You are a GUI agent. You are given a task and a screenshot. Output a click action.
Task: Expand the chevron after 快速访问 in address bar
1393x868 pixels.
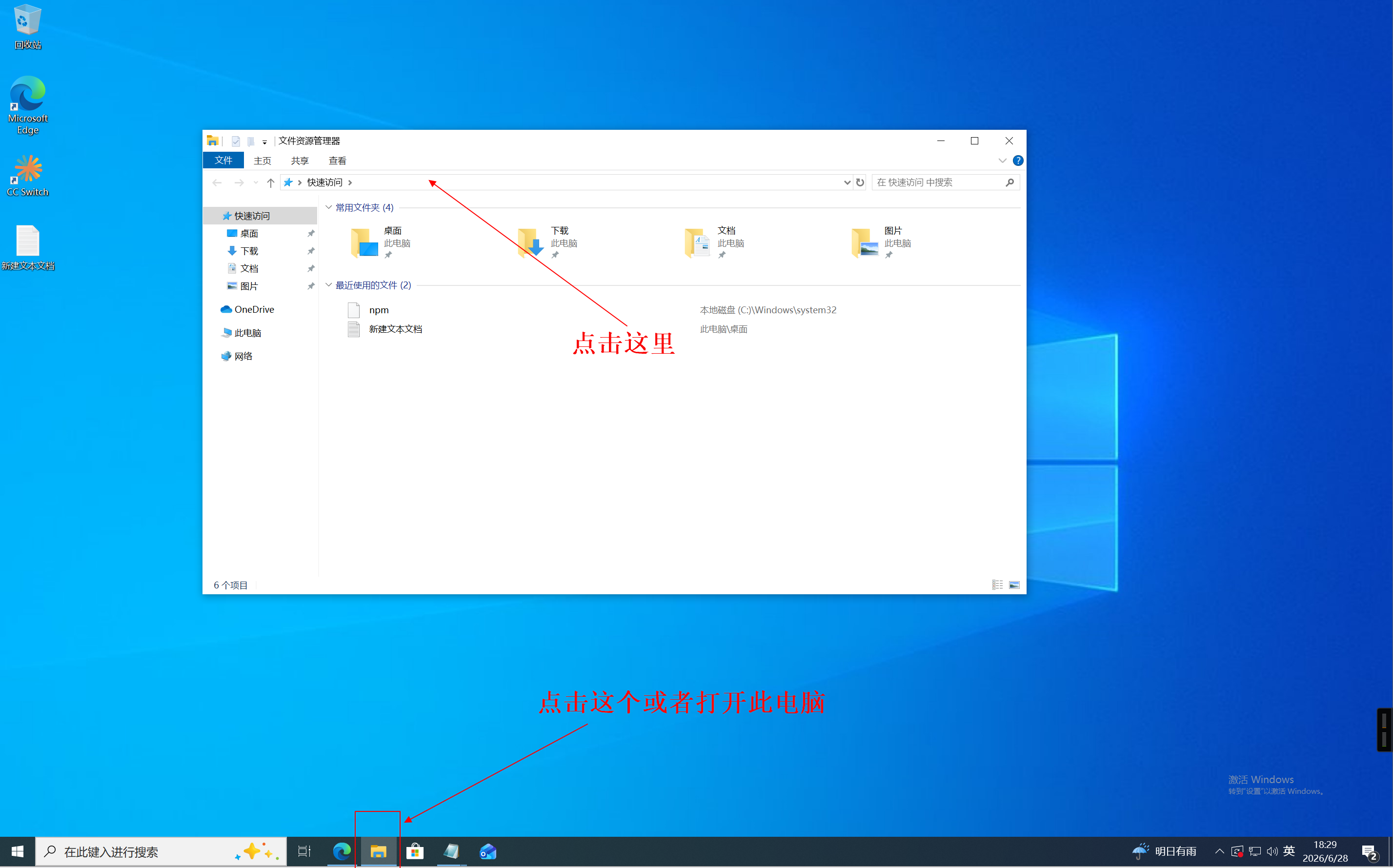350,182
